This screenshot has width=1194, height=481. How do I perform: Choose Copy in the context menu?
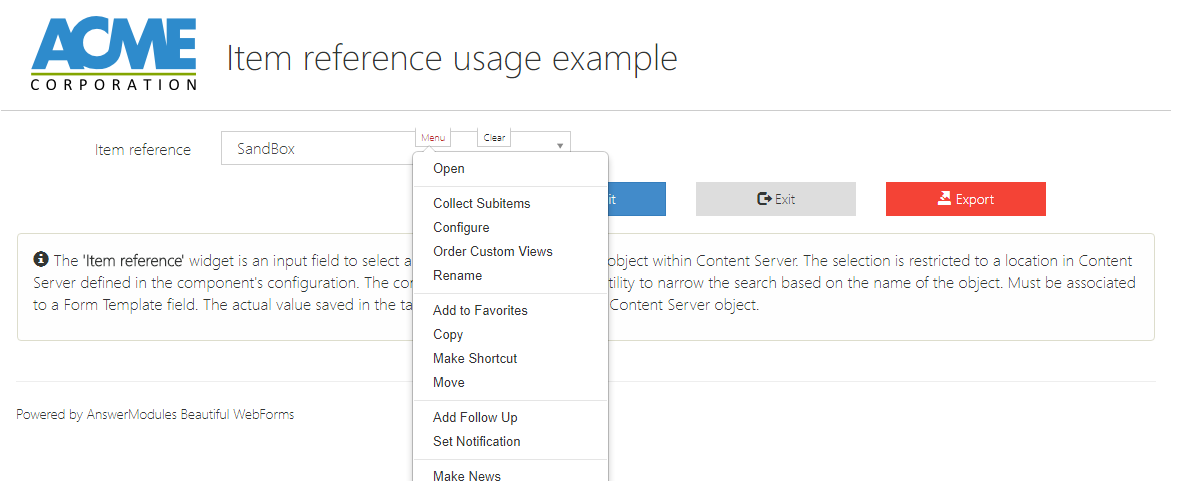[x=448, y=334]
